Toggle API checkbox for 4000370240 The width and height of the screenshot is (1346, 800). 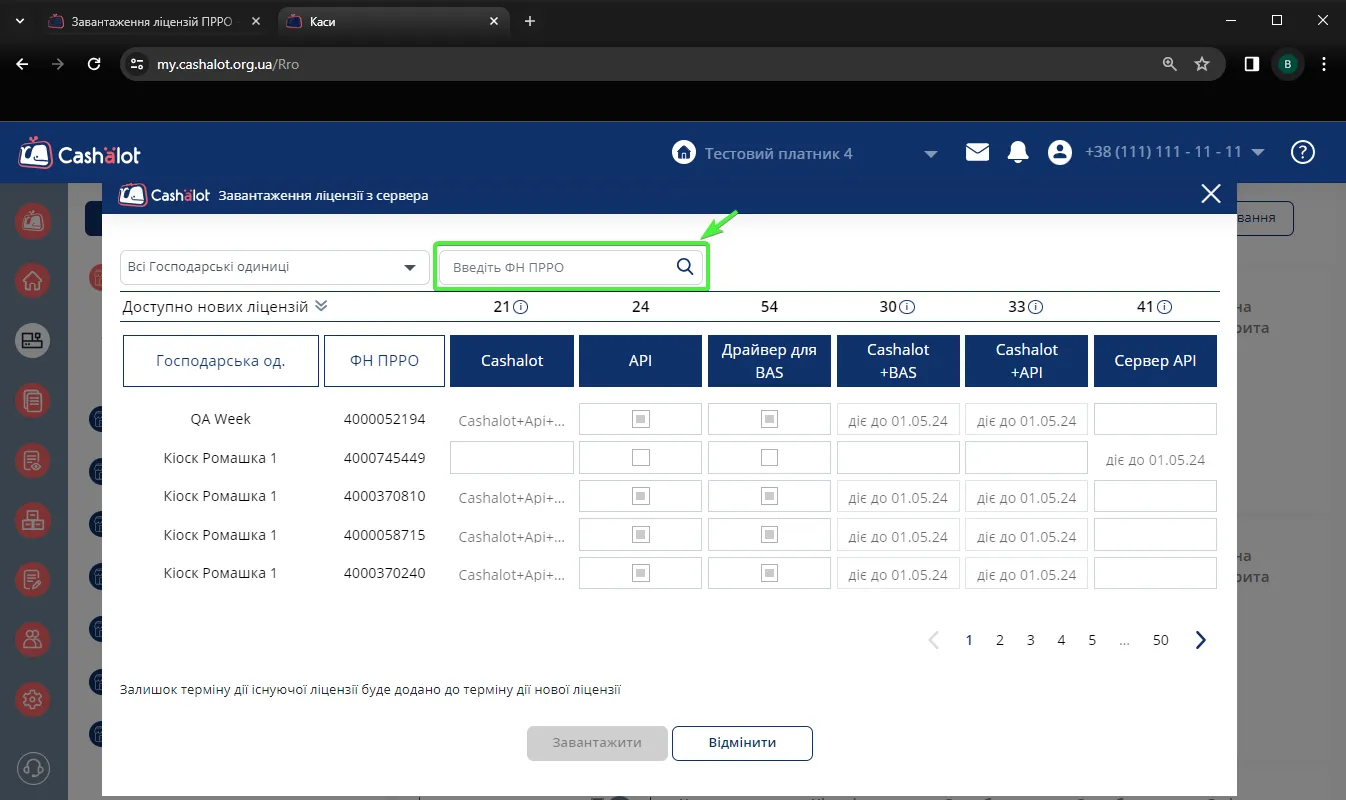tap(640, 573)
